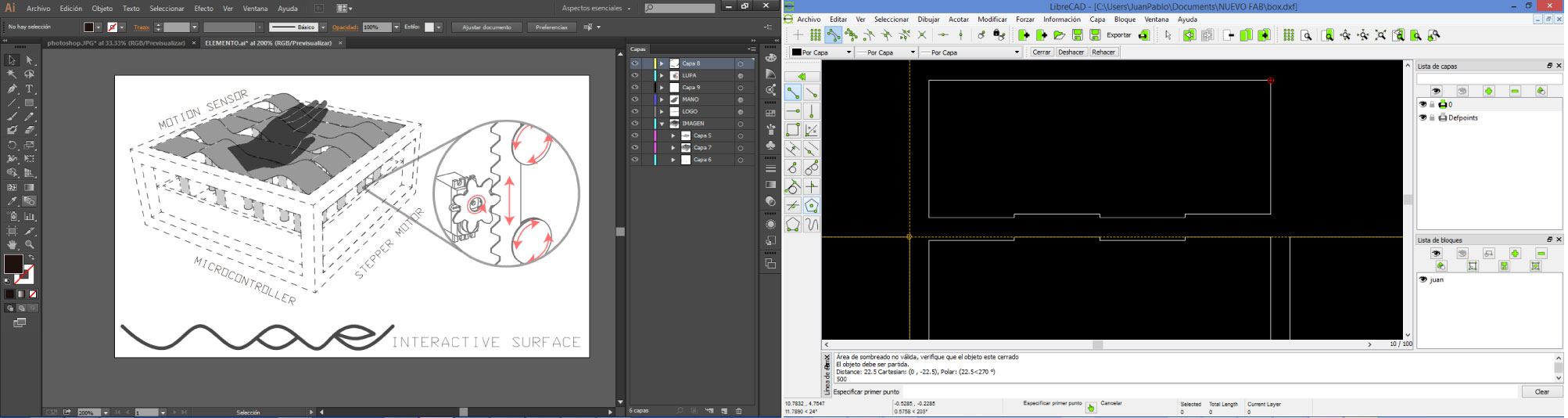Image resolution: width=1568 pixels, height=418 pixels.
Task: Select the Type tool in Illustrator
Action: [30, 89]
